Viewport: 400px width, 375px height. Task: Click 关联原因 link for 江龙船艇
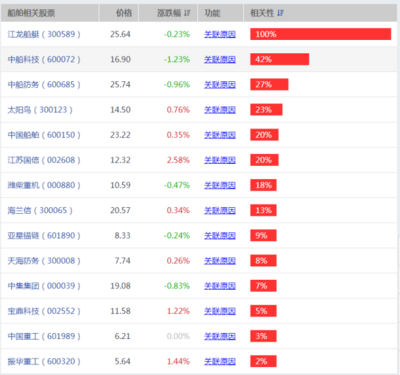220,34
